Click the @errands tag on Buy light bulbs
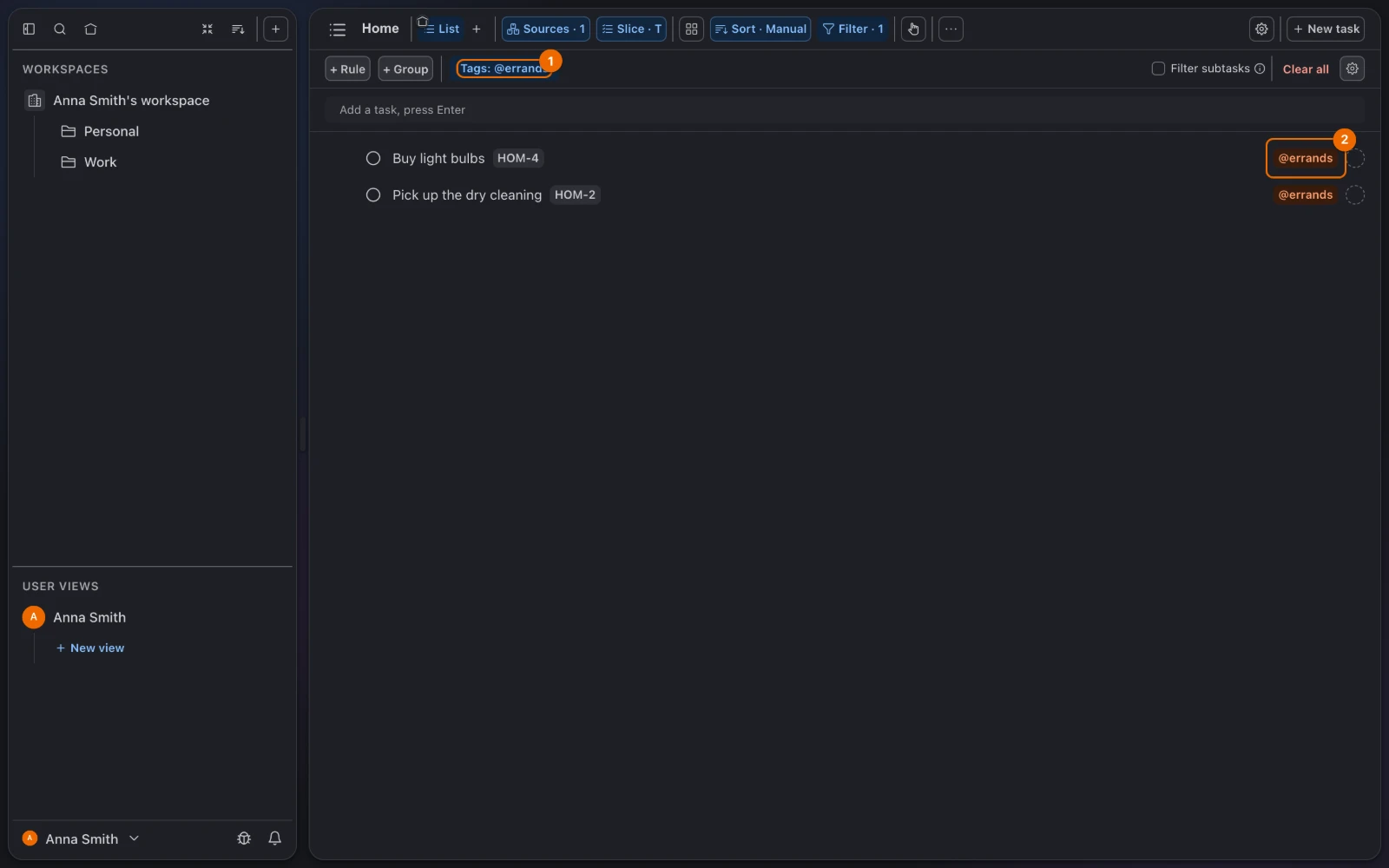 1306,158
